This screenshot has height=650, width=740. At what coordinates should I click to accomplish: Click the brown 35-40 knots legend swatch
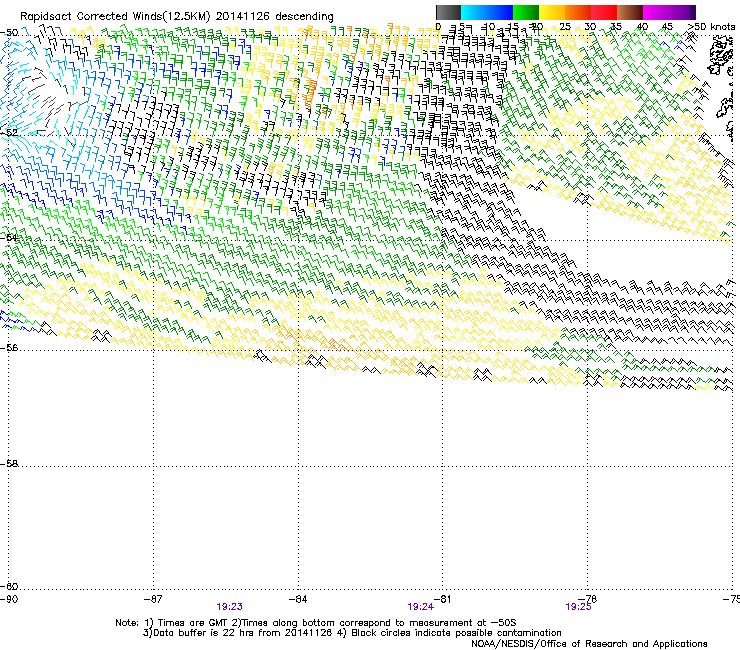630,12
